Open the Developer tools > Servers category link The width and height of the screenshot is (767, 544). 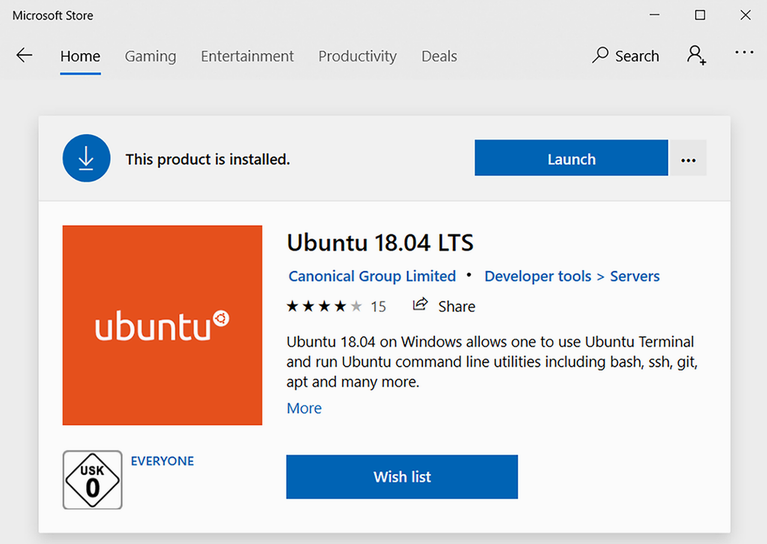click(572, 276)
